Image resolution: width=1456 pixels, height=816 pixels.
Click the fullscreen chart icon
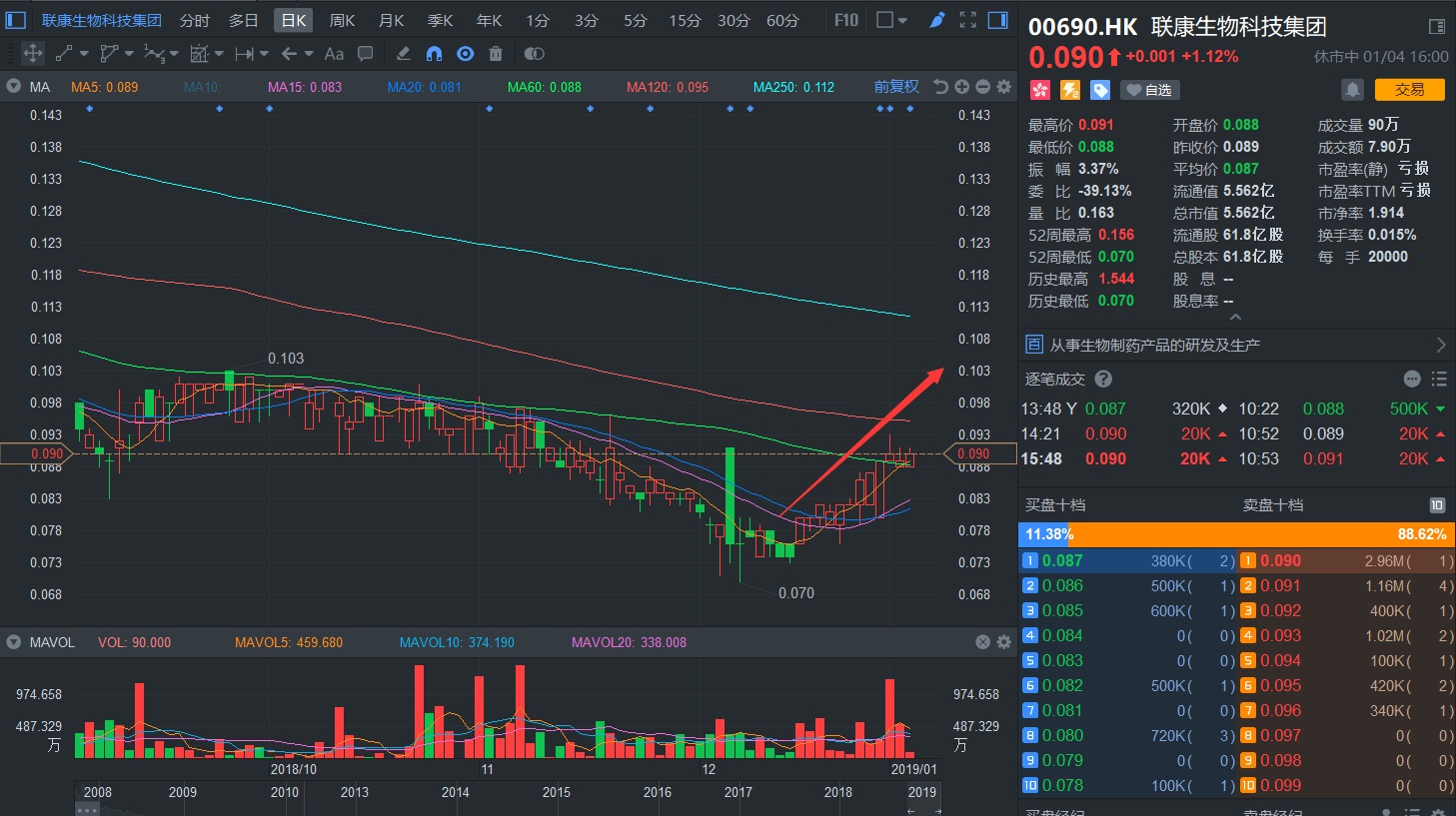coord(967,20)
